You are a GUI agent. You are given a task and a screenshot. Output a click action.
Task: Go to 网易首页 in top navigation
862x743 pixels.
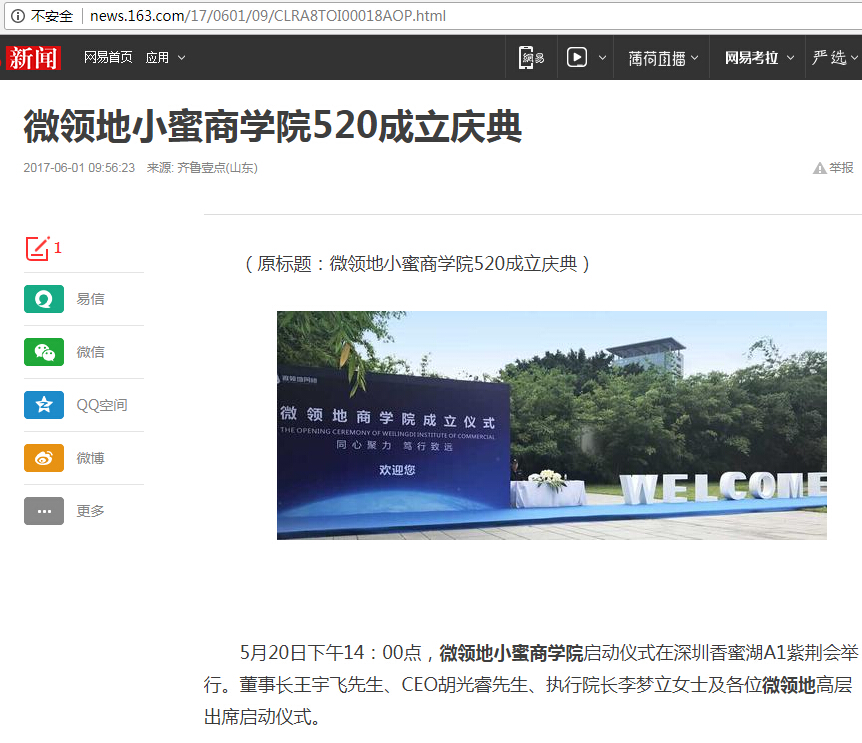pyautogui.click(x=108, y=57)
